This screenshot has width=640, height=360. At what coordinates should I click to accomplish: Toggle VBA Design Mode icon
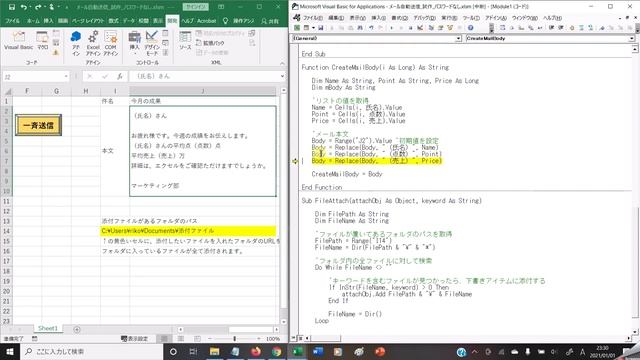(x=420, y=28)
